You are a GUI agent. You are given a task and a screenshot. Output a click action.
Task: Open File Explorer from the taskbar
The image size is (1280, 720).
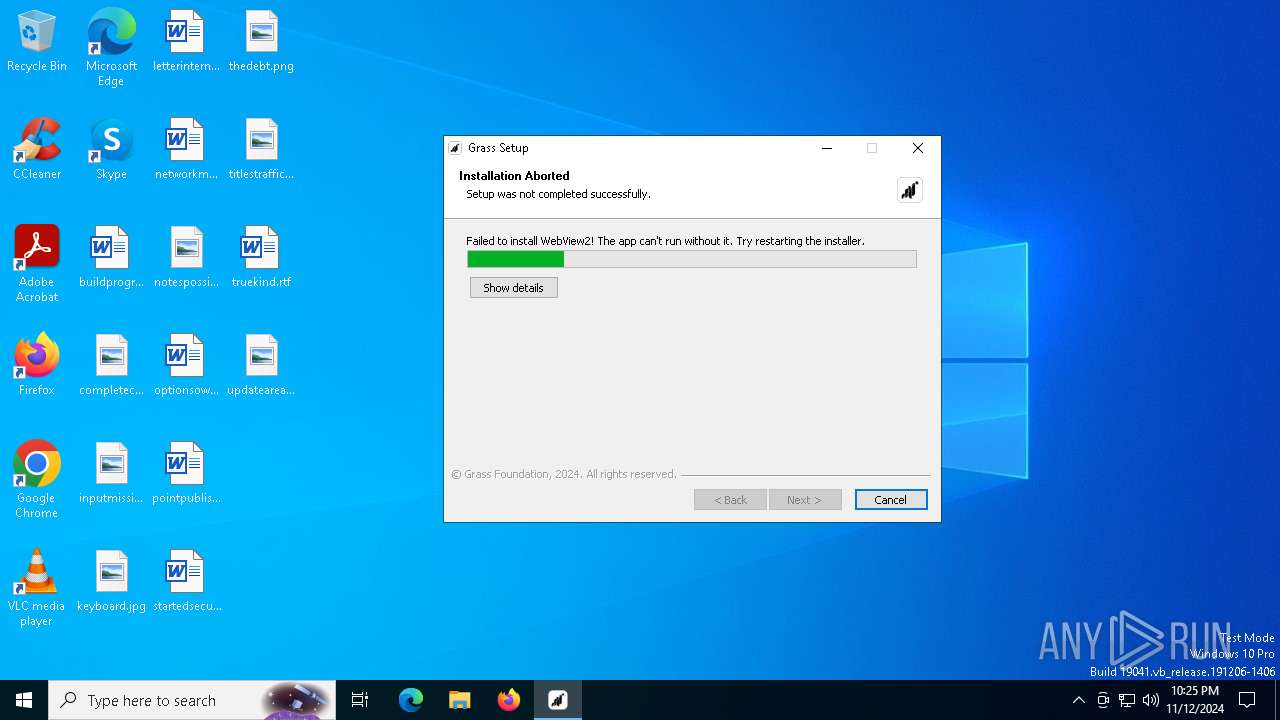(x=460, y=700)
